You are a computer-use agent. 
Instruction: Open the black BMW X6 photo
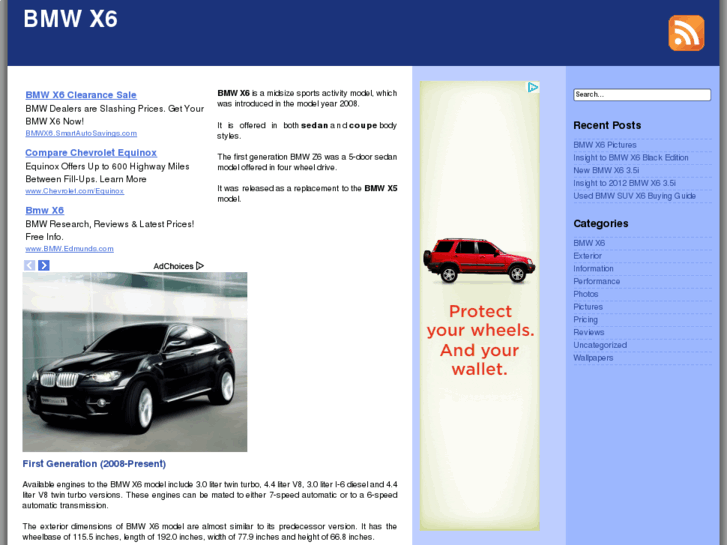[135, 362]
